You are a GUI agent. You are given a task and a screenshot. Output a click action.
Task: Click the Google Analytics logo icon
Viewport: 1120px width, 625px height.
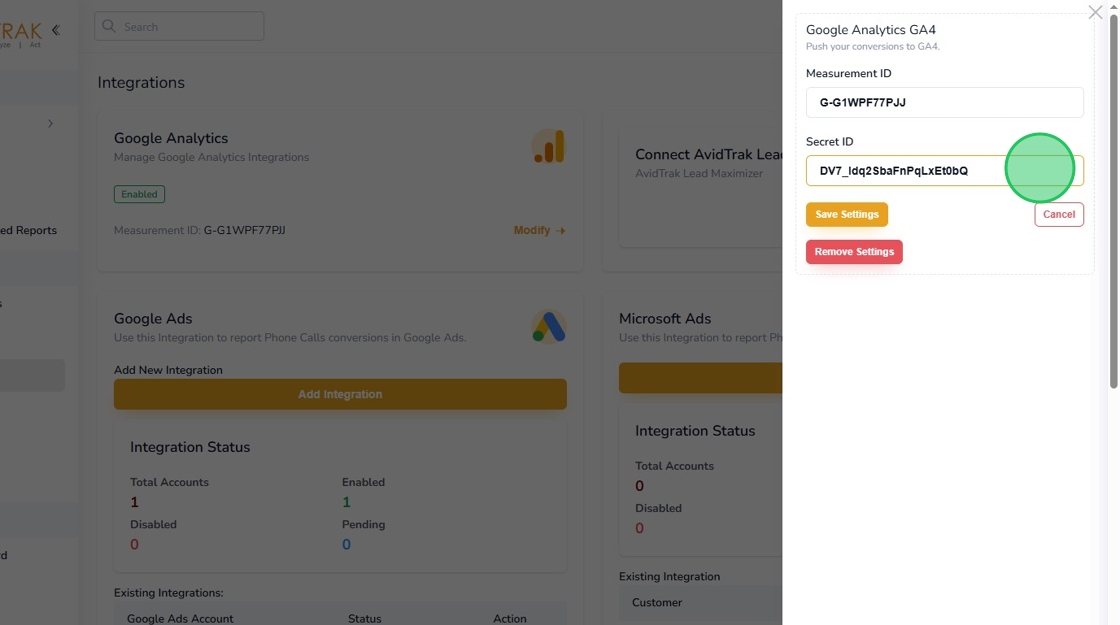(549, 146)
